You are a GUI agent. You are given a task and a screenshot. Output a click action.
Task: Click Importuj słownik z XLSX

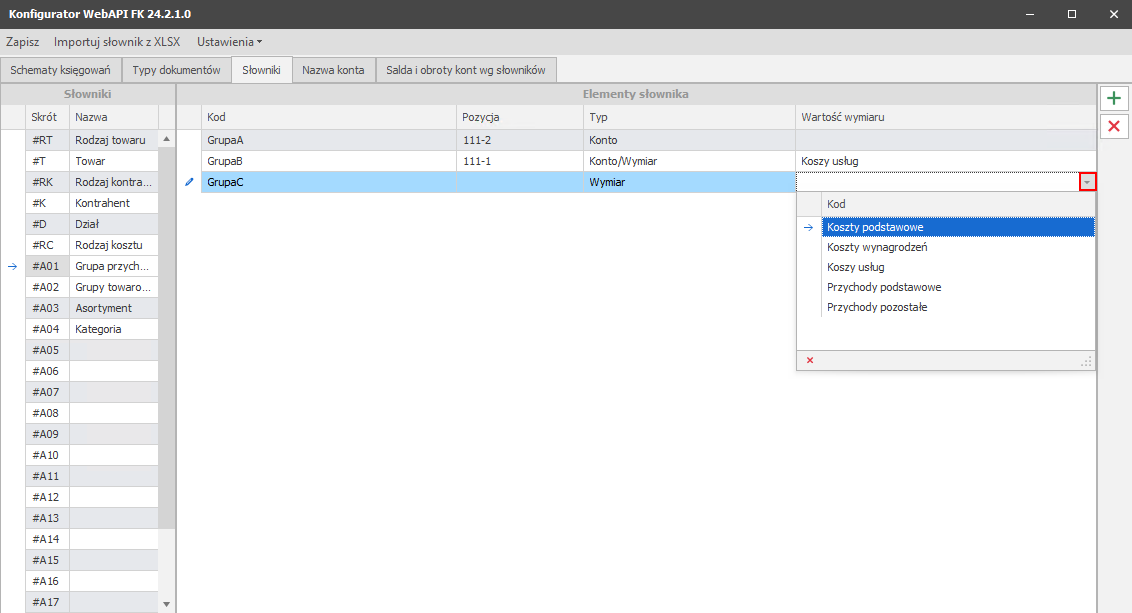coord(117,42)
